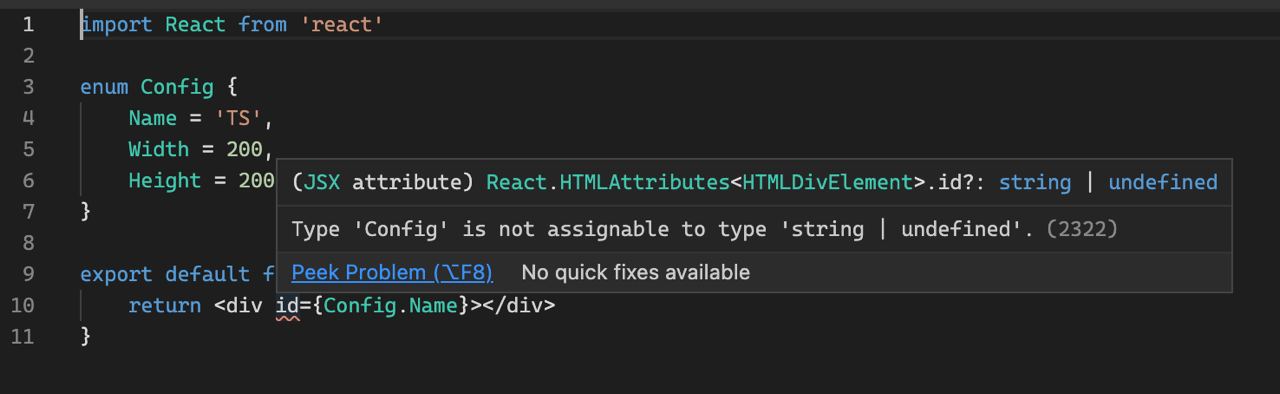Viewport: 1280px width, 394px height.
Task: Click the error code 2322 in tooltip
Action: [x=1082, y=229]
